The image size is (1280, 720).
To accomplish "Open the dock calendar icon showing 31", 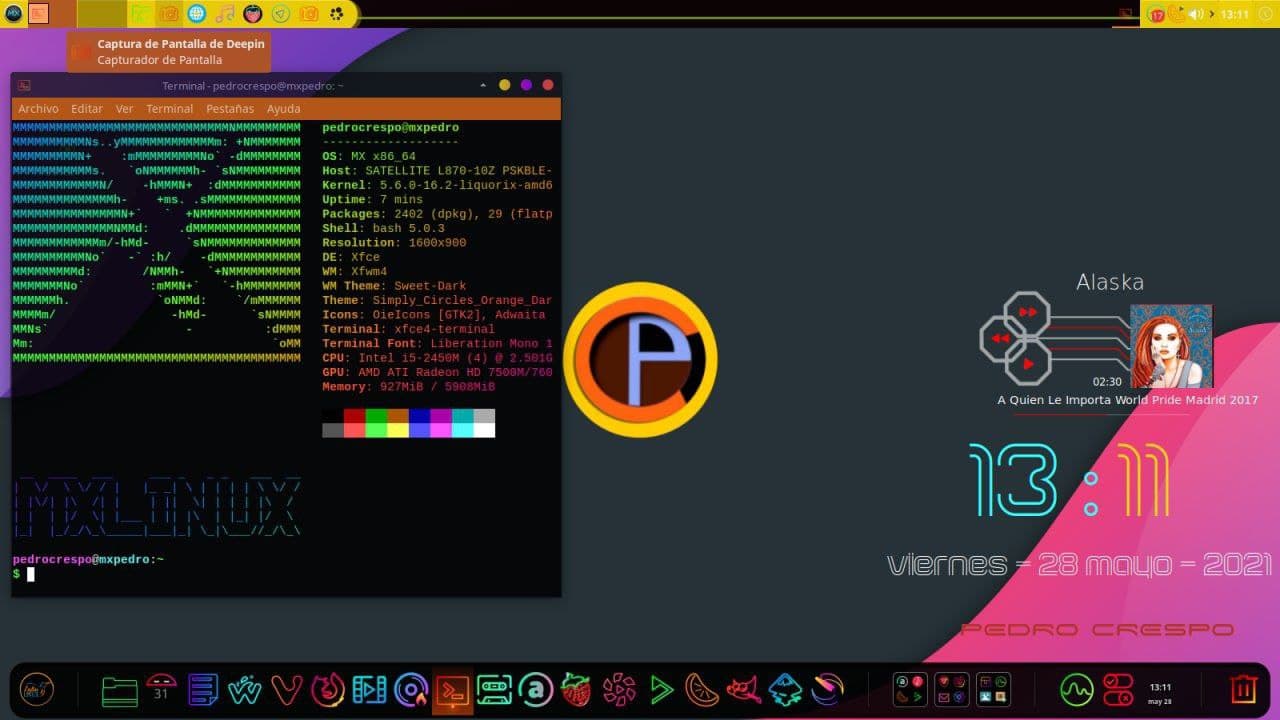I will coord(161,690).
